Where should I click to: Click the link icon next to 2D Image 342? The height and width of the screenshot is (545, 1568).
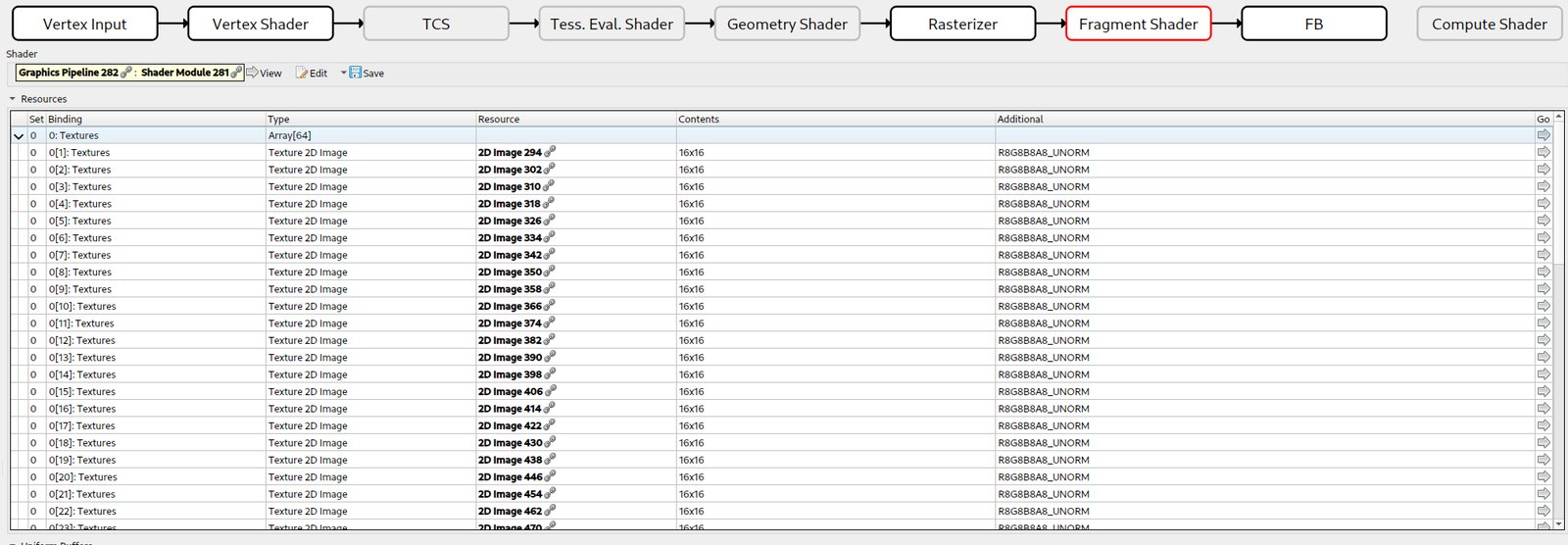click(x=550, y=254)
